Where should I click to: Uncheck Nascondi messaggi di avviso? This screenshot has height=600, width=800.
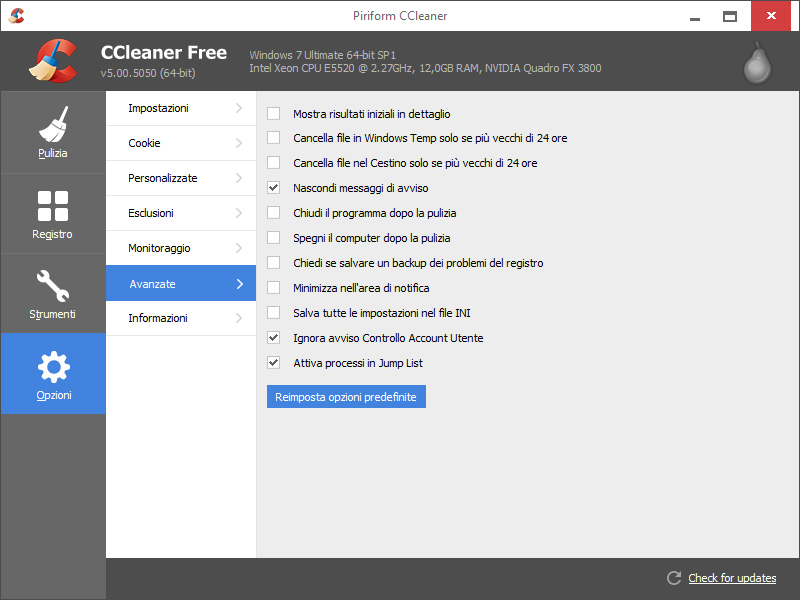pyautogui.click(x=273, y=188)
